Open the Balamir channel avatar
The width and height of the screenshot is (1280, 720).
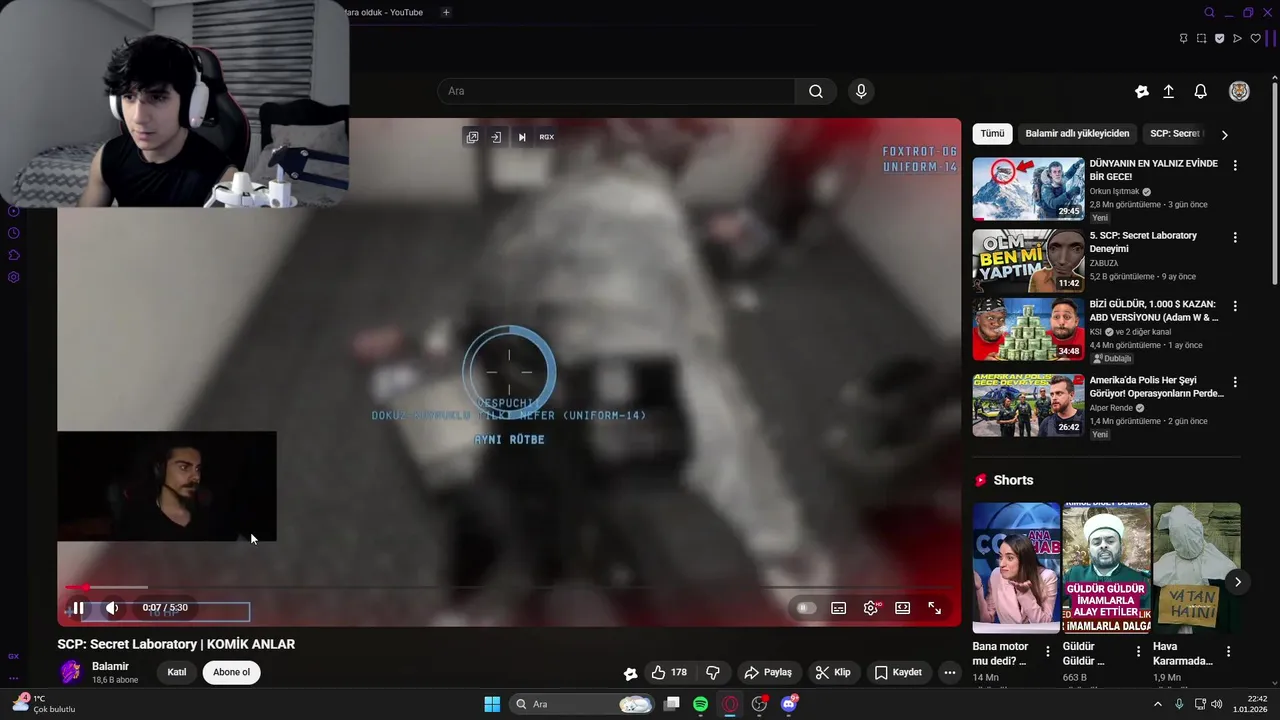click(71, 672)
